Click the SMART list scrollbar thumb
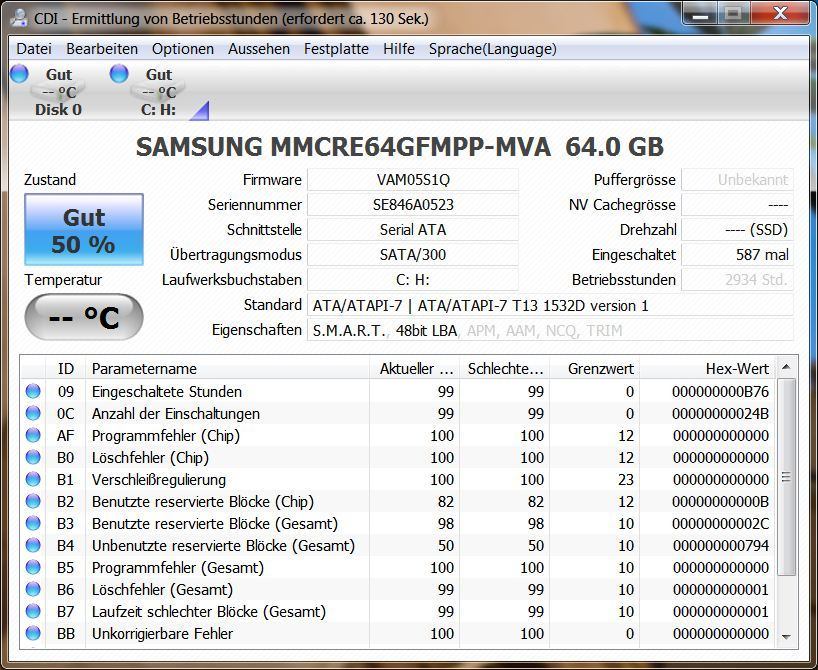The width and height of the screenshot is (818, 670). pyautogui.click(x=786, y=477)
